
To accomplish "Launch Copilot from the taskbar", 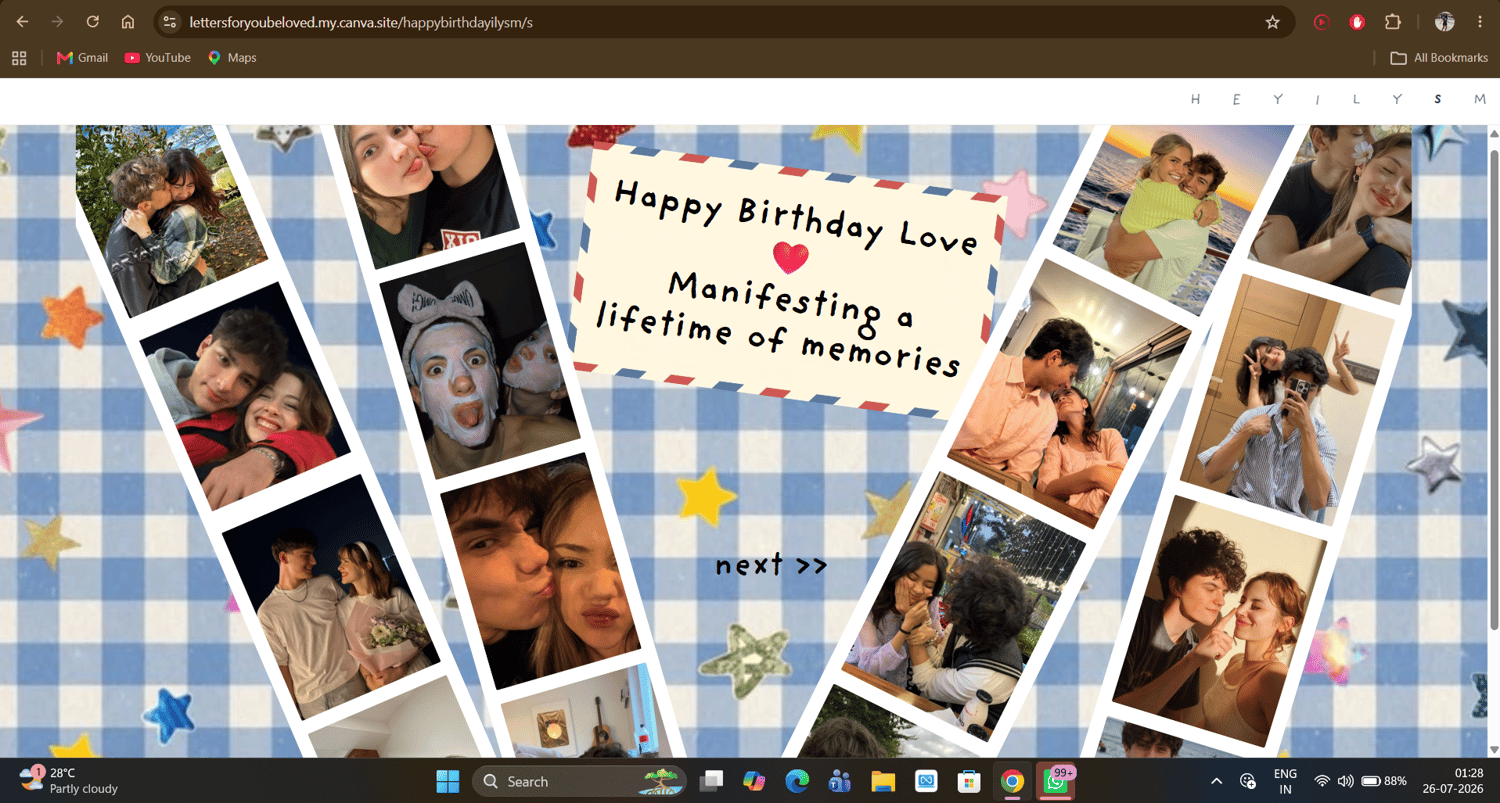I will click(x=754, y=781).
